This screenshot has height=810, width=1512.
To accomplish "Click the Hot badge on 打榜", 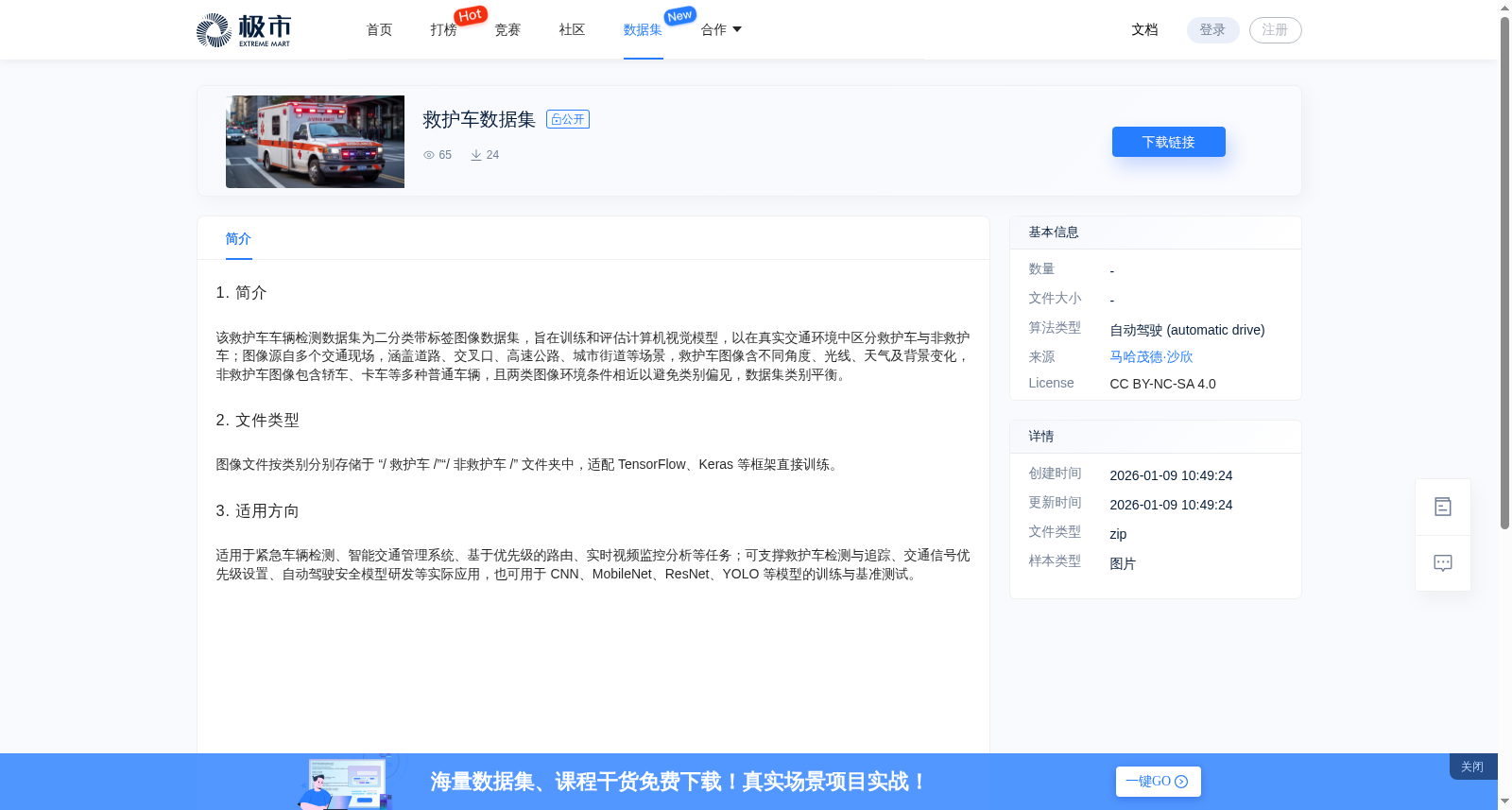I will tap(471, 15).
